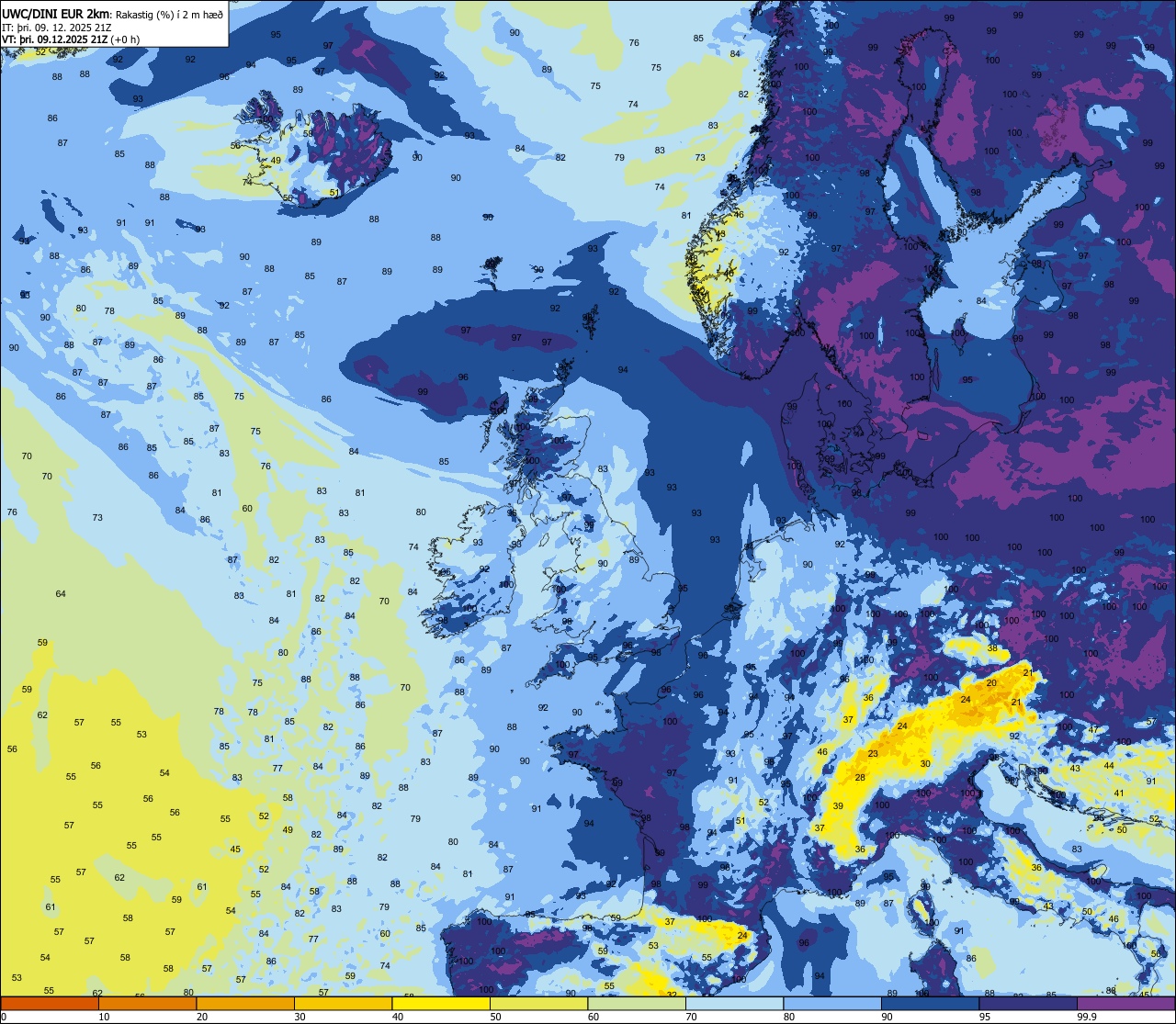Select the 20–30 light orange legend swatch

click(x=245, y=1003)
